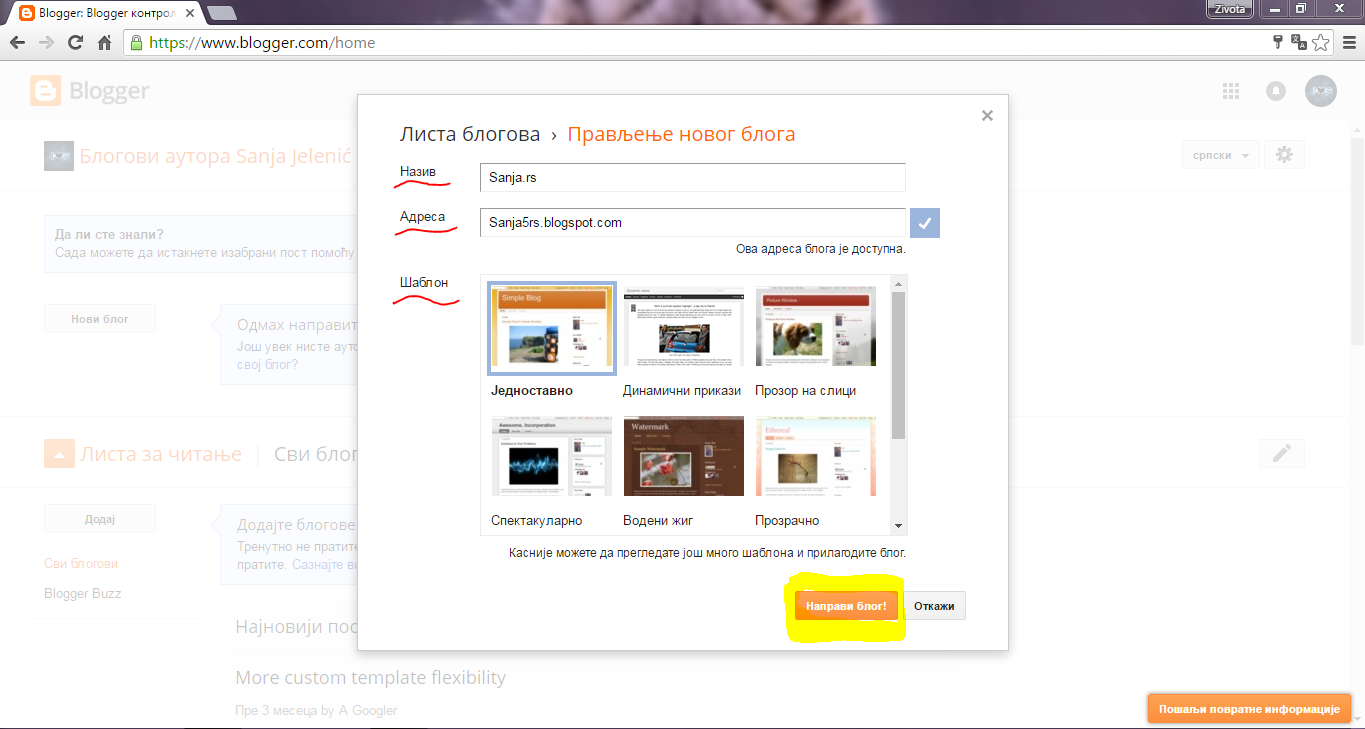Screen dimensions: 1365x729
Task: Click the pencil edit icon in reading list
Action: 1281,453
